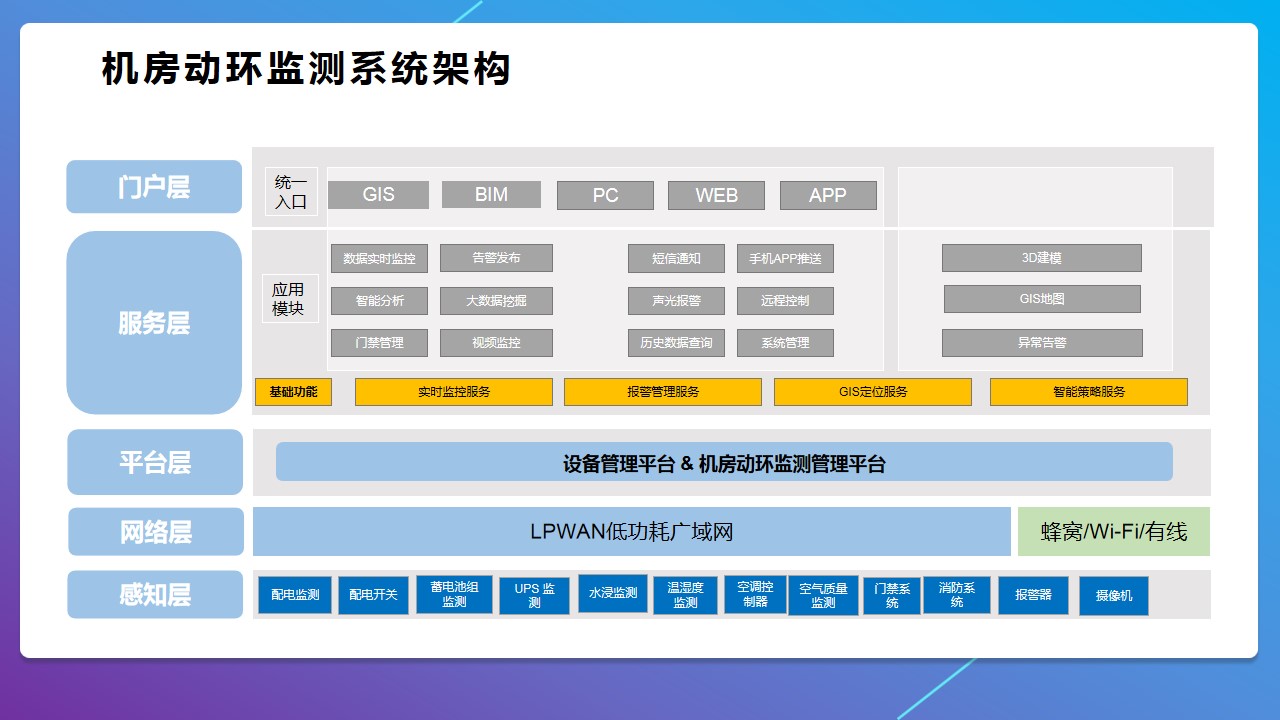Click the 设备管理平台 platform bar
Screen dimensions: 1280x720
point(724,463)
